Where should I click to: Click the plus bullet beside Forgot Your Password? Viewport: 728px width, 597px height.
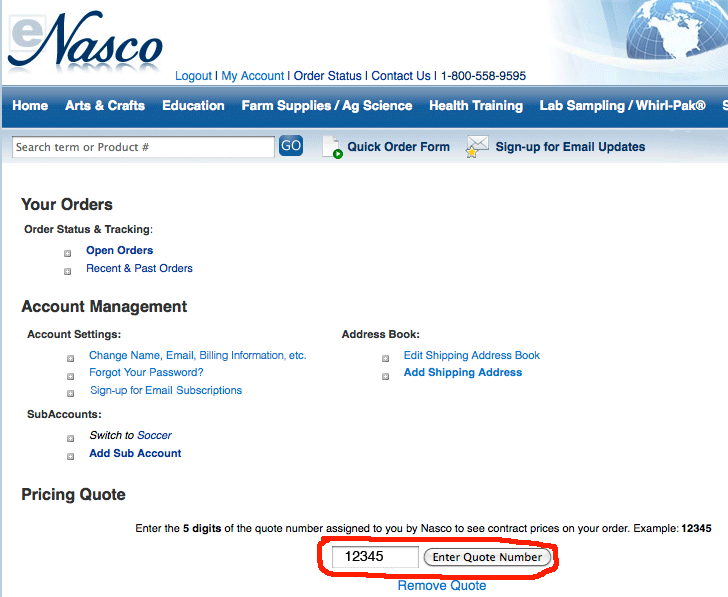pos(71,376)
